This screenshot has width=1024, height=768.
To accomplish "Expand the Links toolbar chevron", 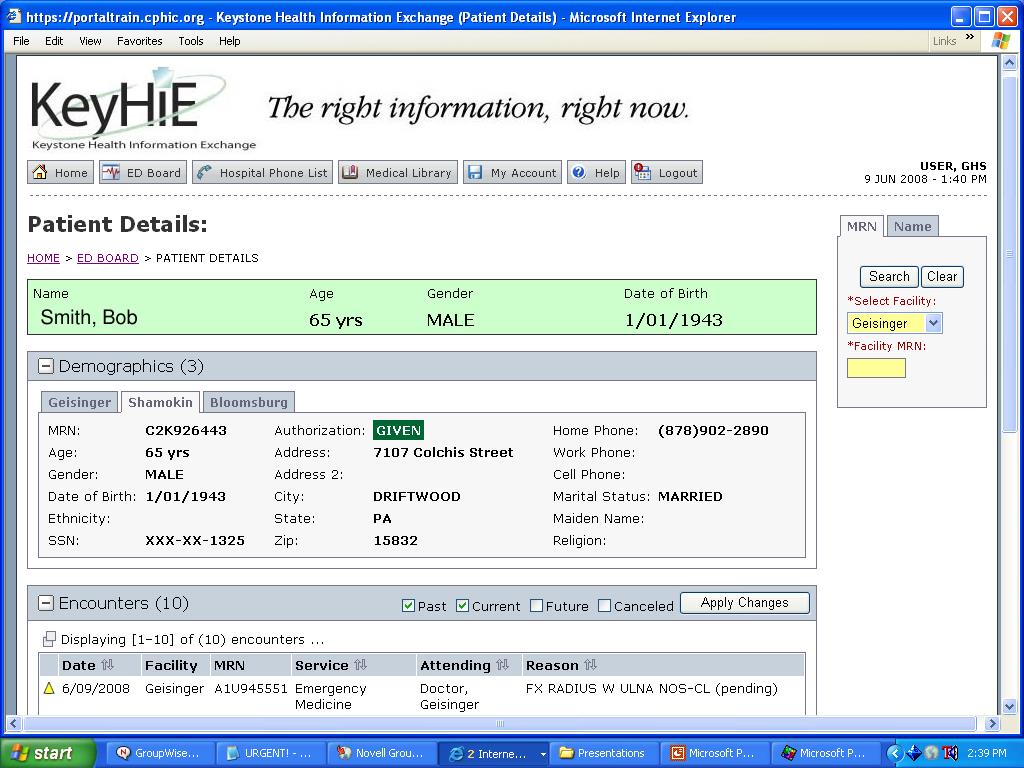I will click(x=970, y=37).
